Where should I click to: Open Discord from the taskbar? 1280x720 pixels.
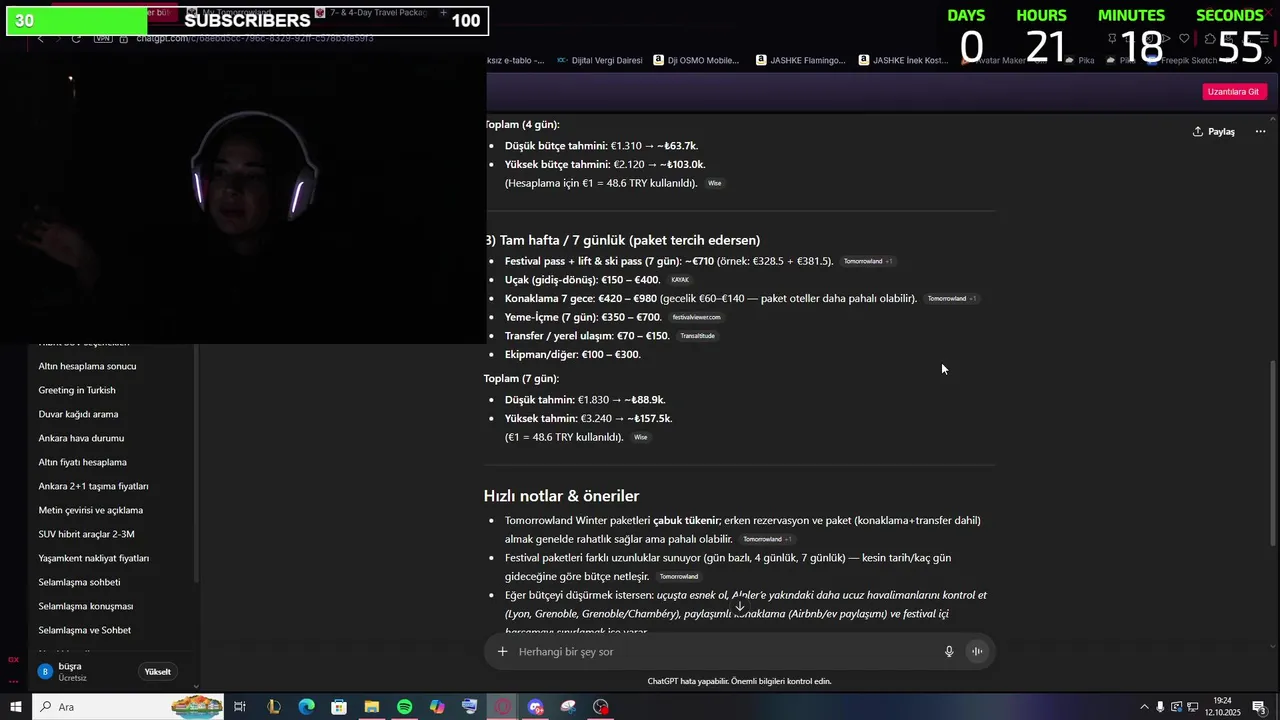pyautogui.click(x=536, y=707)
